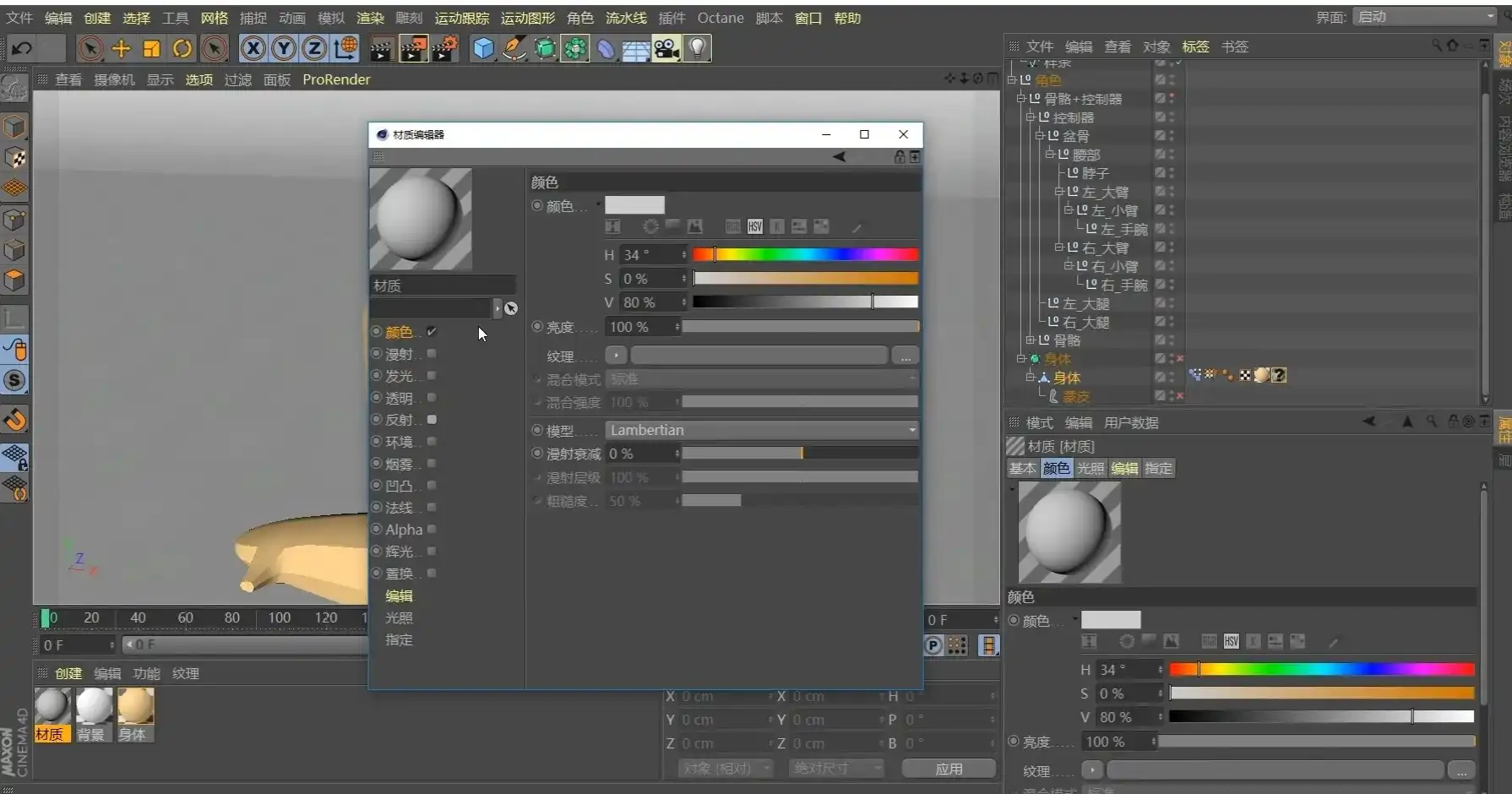The image size is (1512, 794).
Task: Click the texture browse ... button
Action: tap(905, 356)
